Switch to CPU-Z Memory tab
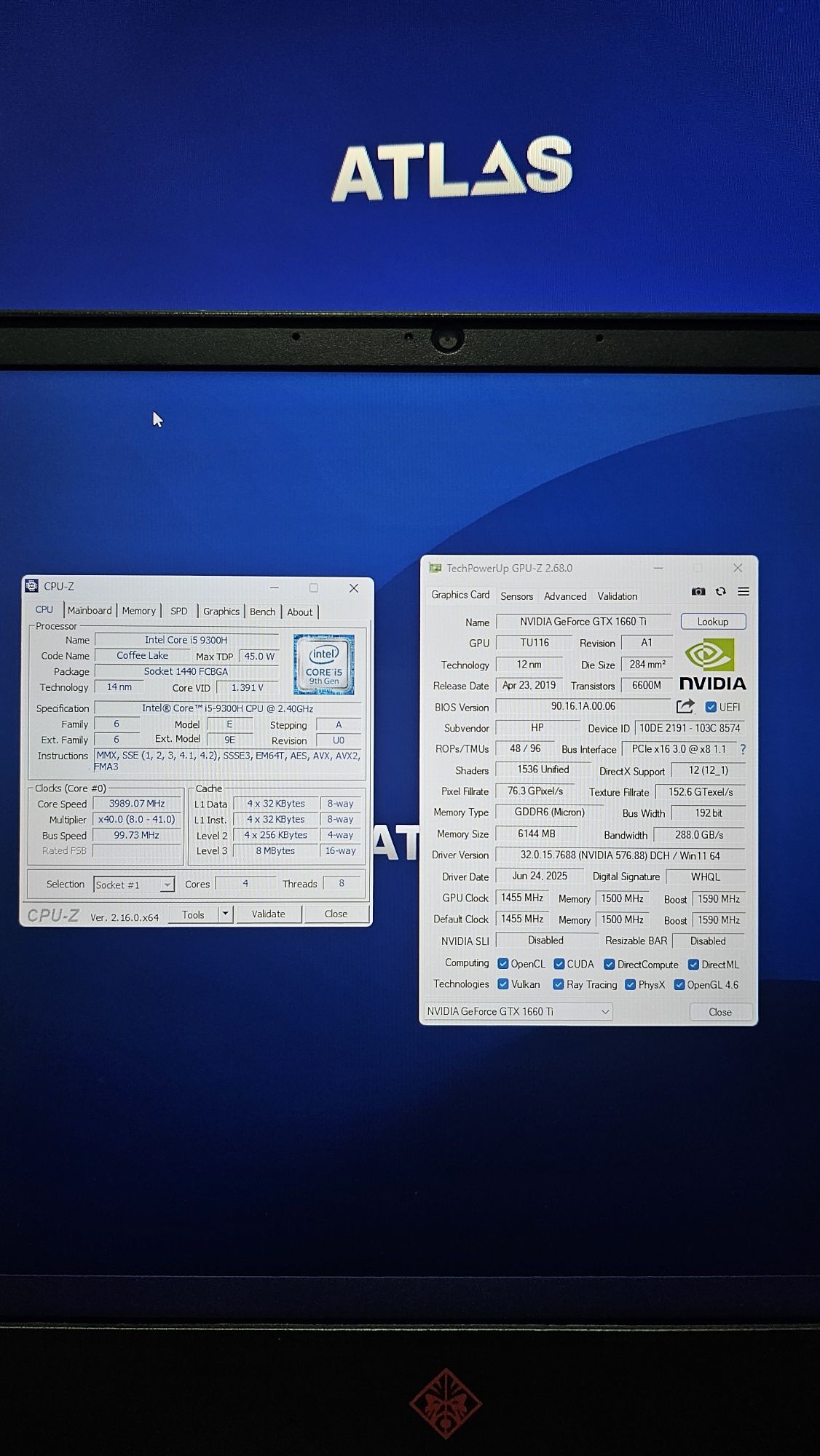The image size is (820, 1456). (x=139, y=611)
